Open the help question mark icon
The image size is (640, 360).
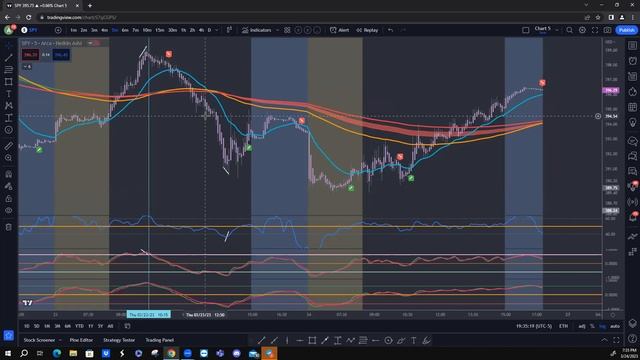(x=633, y=339)
